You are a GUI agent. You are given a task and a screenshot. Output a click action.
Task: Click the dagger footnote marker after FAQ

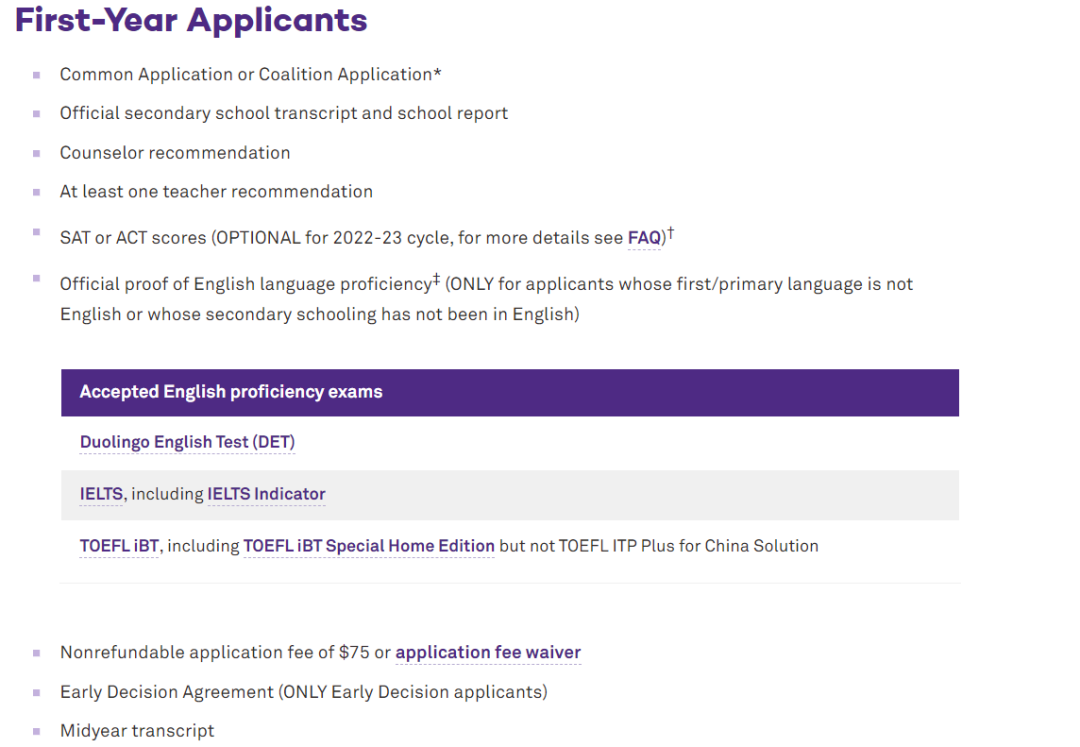click(x=670, y=233)
